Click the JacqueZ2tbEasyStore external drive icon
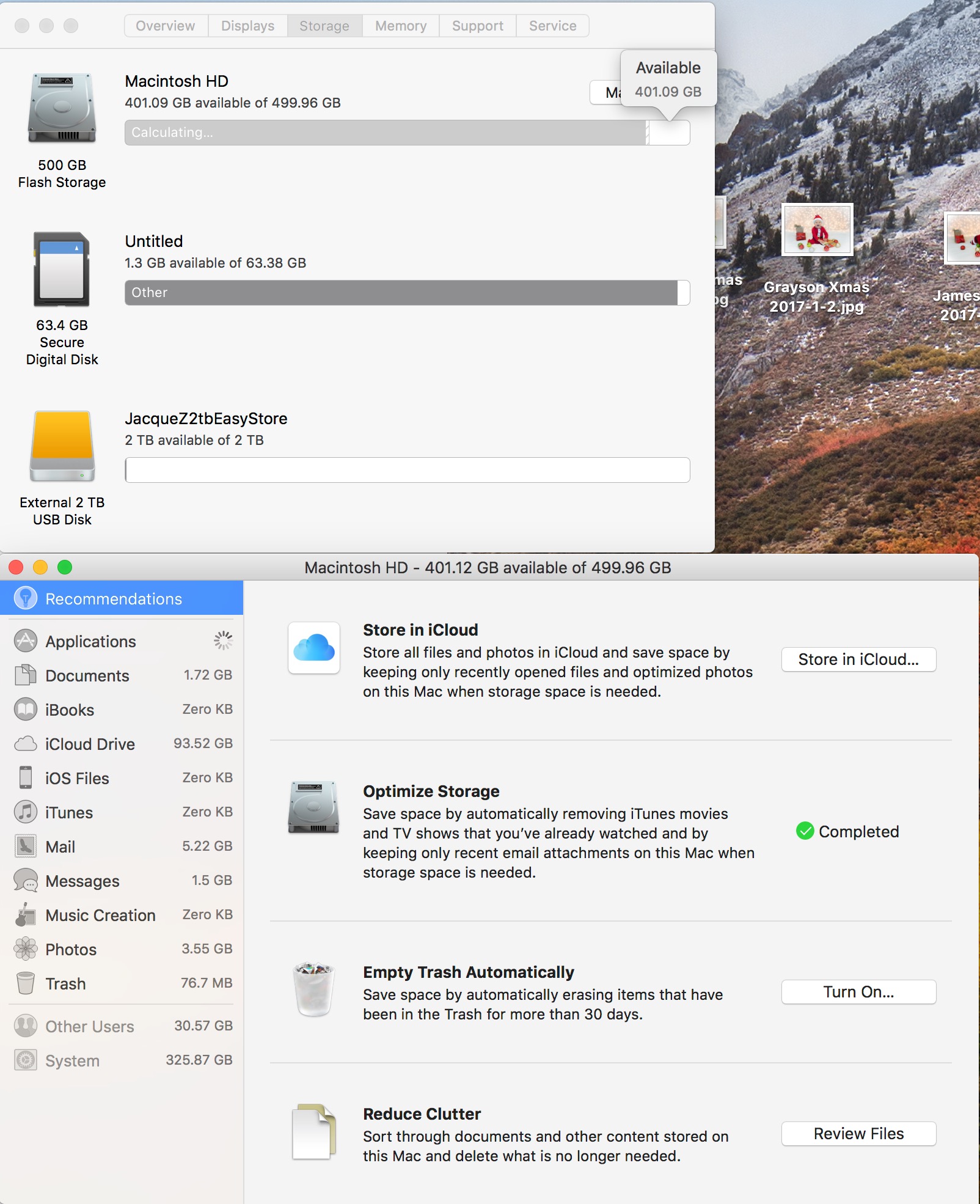The width and height of the screenshot is (980, 1204). [x=62, y=446]
